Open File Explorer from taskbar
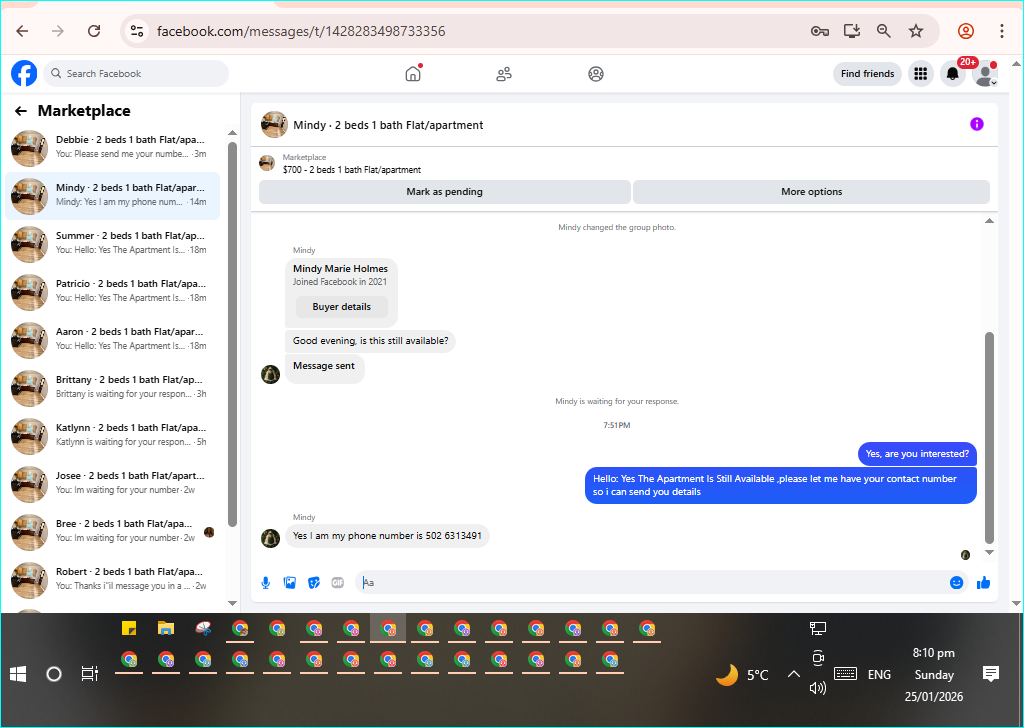The width and height of the screenshot is (1024, 728). pos(166,629)
